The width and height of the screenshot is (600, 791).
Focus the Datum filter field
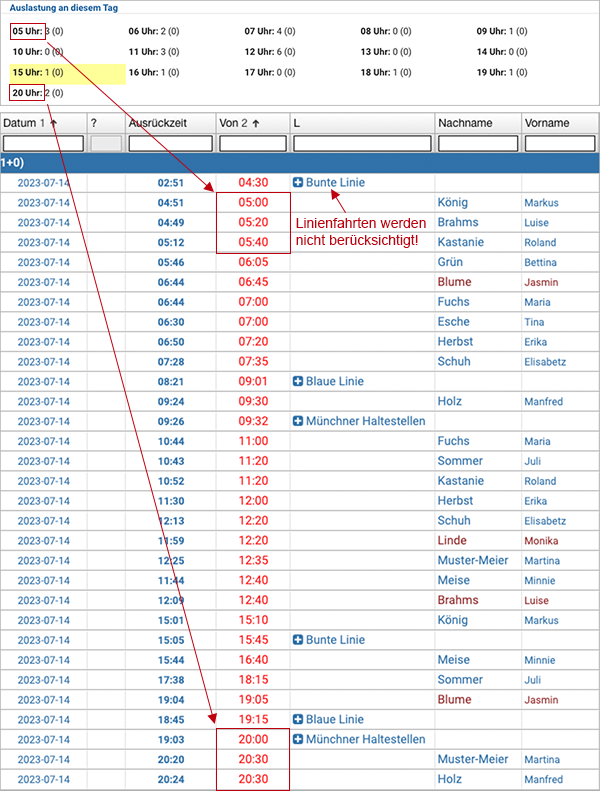pos(43,143)
